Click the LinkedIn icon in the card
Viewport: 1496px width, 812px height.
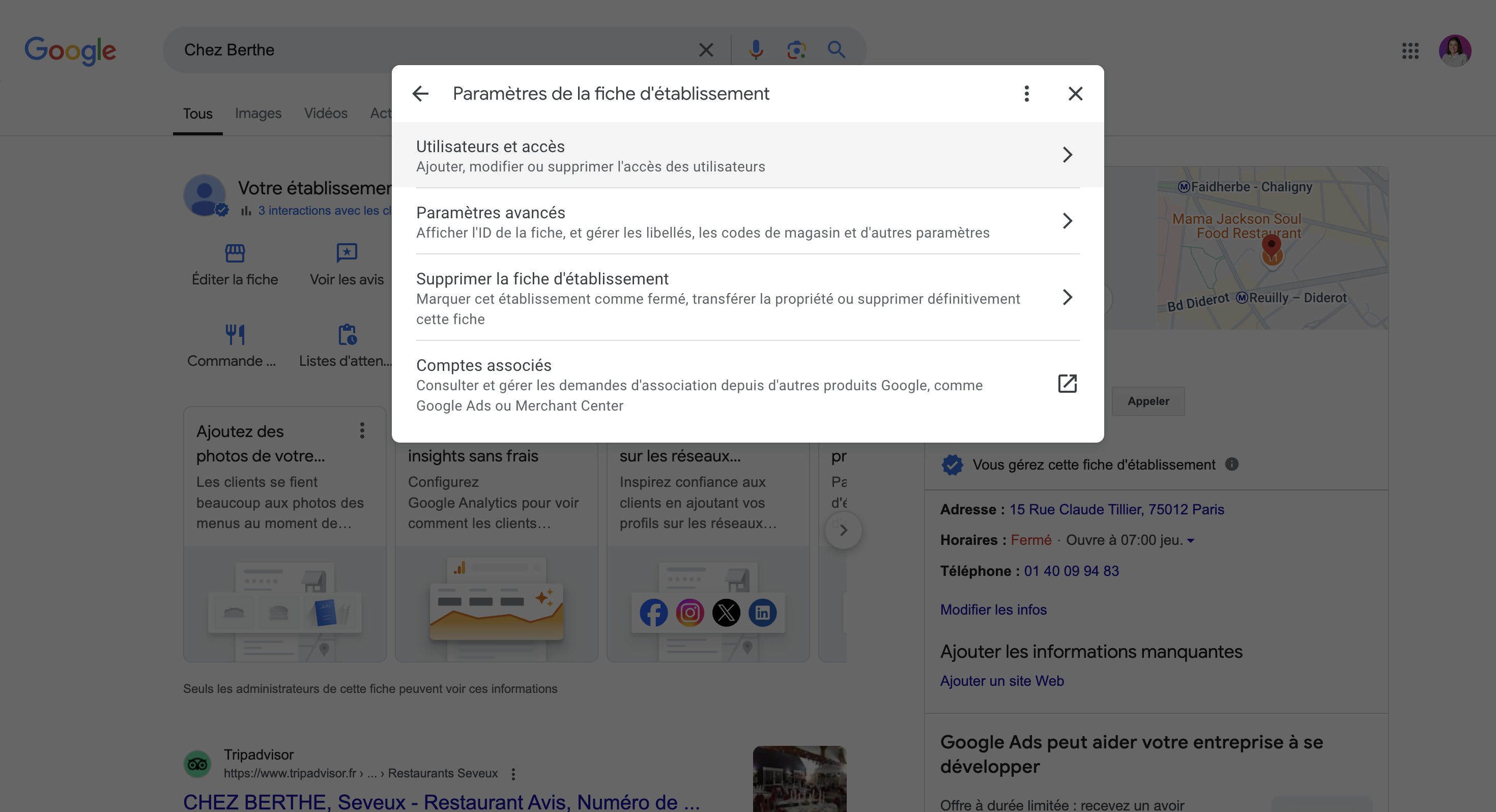click(762, 613)
